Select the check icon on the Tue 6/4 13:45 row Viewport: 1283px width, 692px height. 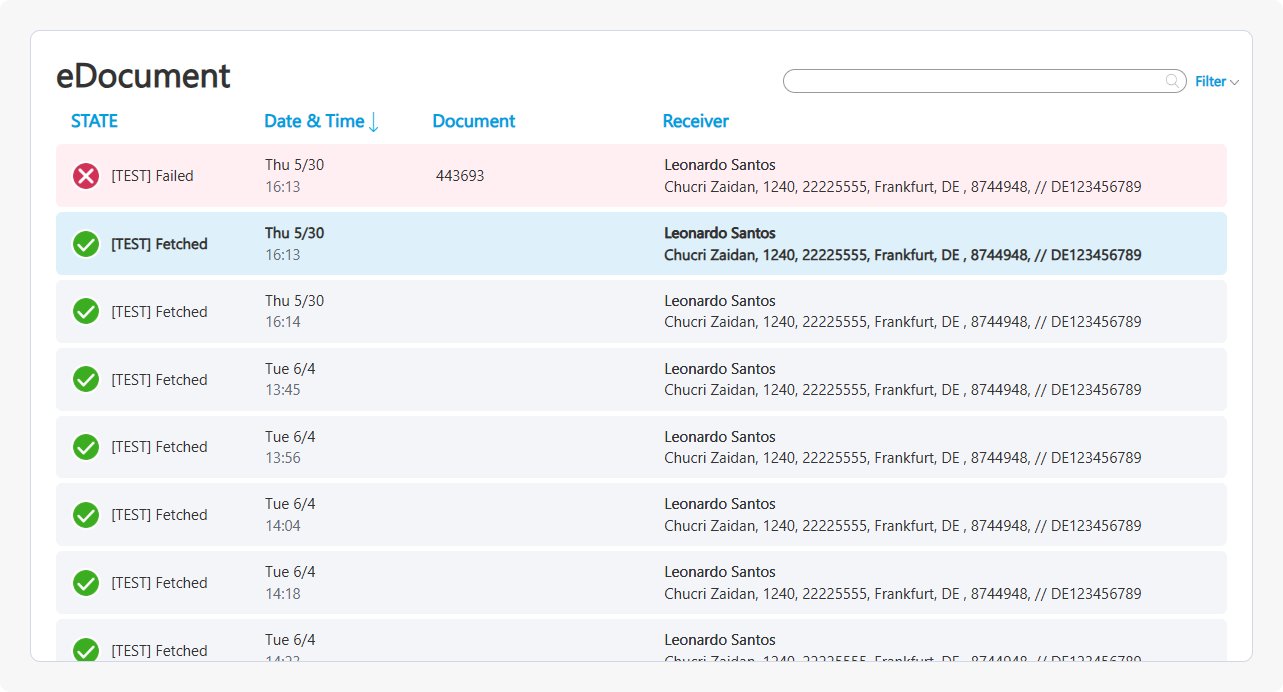coord(85,379)
